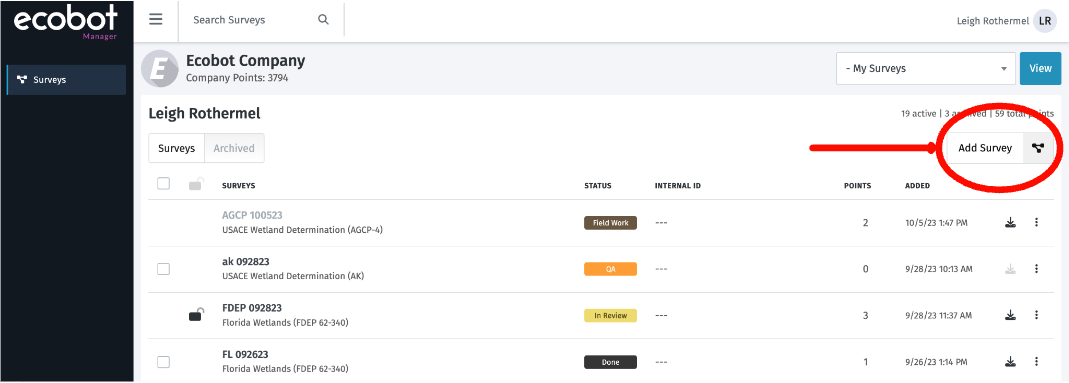Check the FL 092623 survey checkbox
1069x383 pixels.
pos(164,361)
